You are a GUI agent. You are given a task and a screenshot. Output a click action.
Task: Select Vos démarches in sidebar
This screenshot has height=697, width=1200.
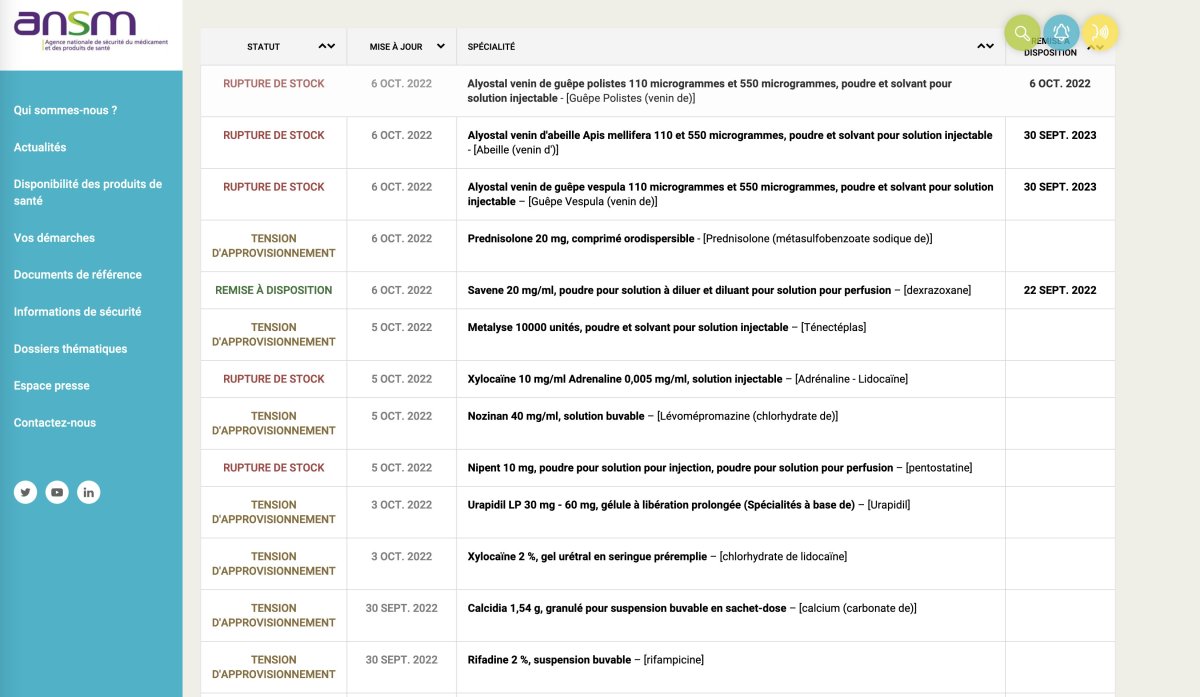click(x=54, y=238)
